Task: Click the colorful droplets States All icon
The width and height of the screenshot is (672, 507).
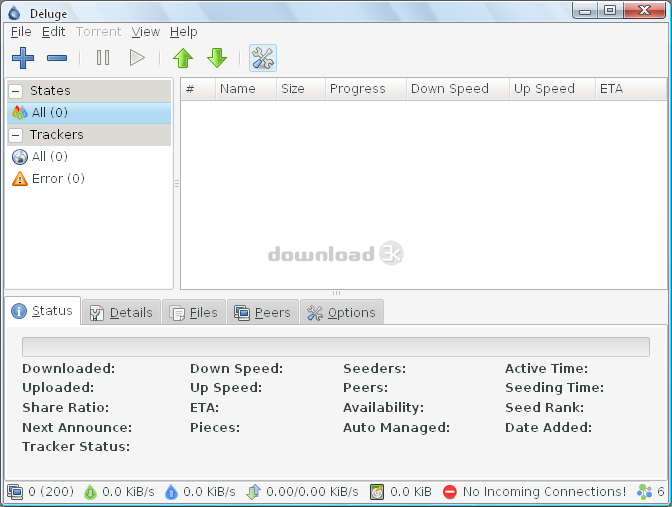Action: pyautogui.click(x=20, y=113)
